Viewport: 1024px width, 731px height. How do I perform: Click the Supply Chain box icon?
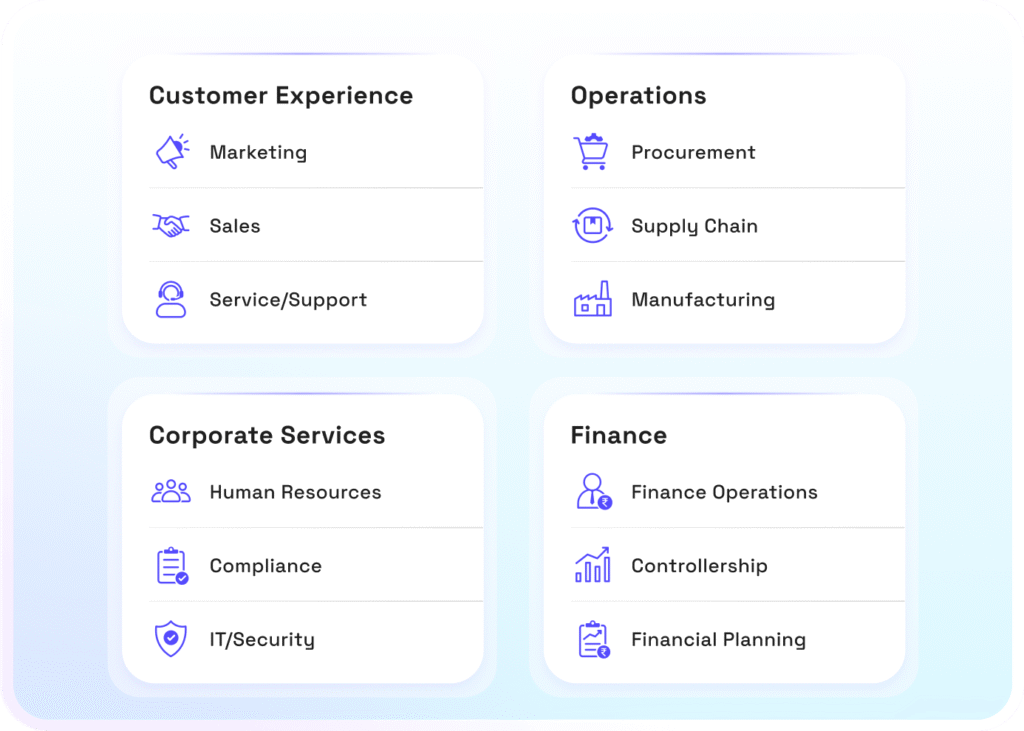coord(592,226)
